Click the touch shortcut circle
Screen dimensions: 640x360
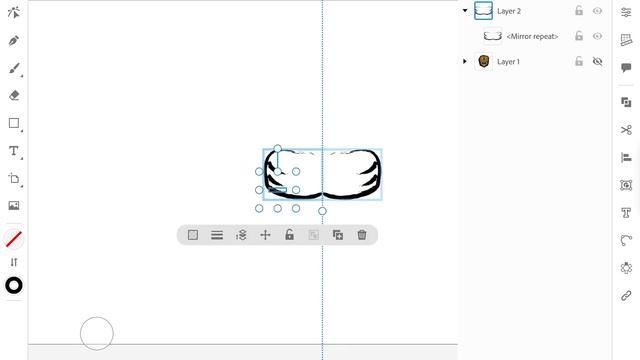click(97, 333)
